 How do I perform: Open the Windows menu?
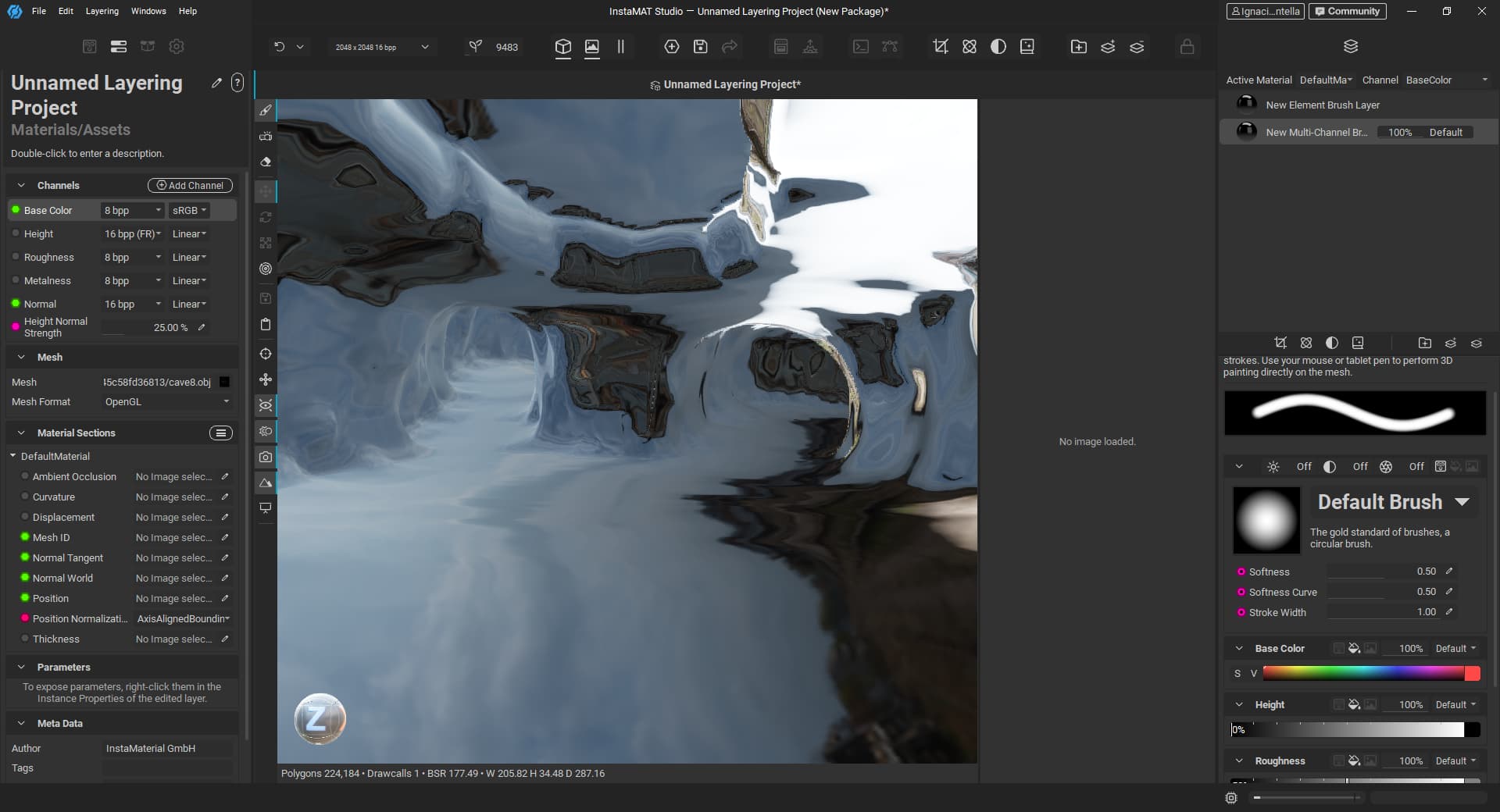148,11
